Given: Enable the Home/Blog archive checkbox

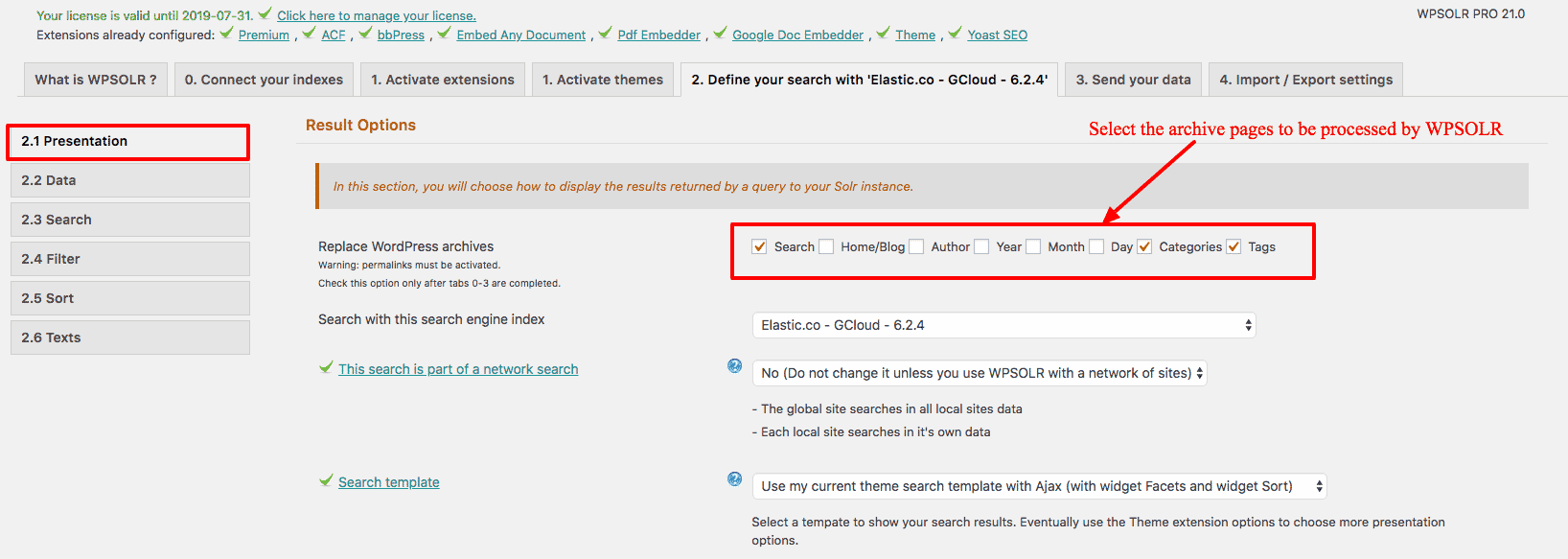Looking at the screenshot, I should [826, 246].
